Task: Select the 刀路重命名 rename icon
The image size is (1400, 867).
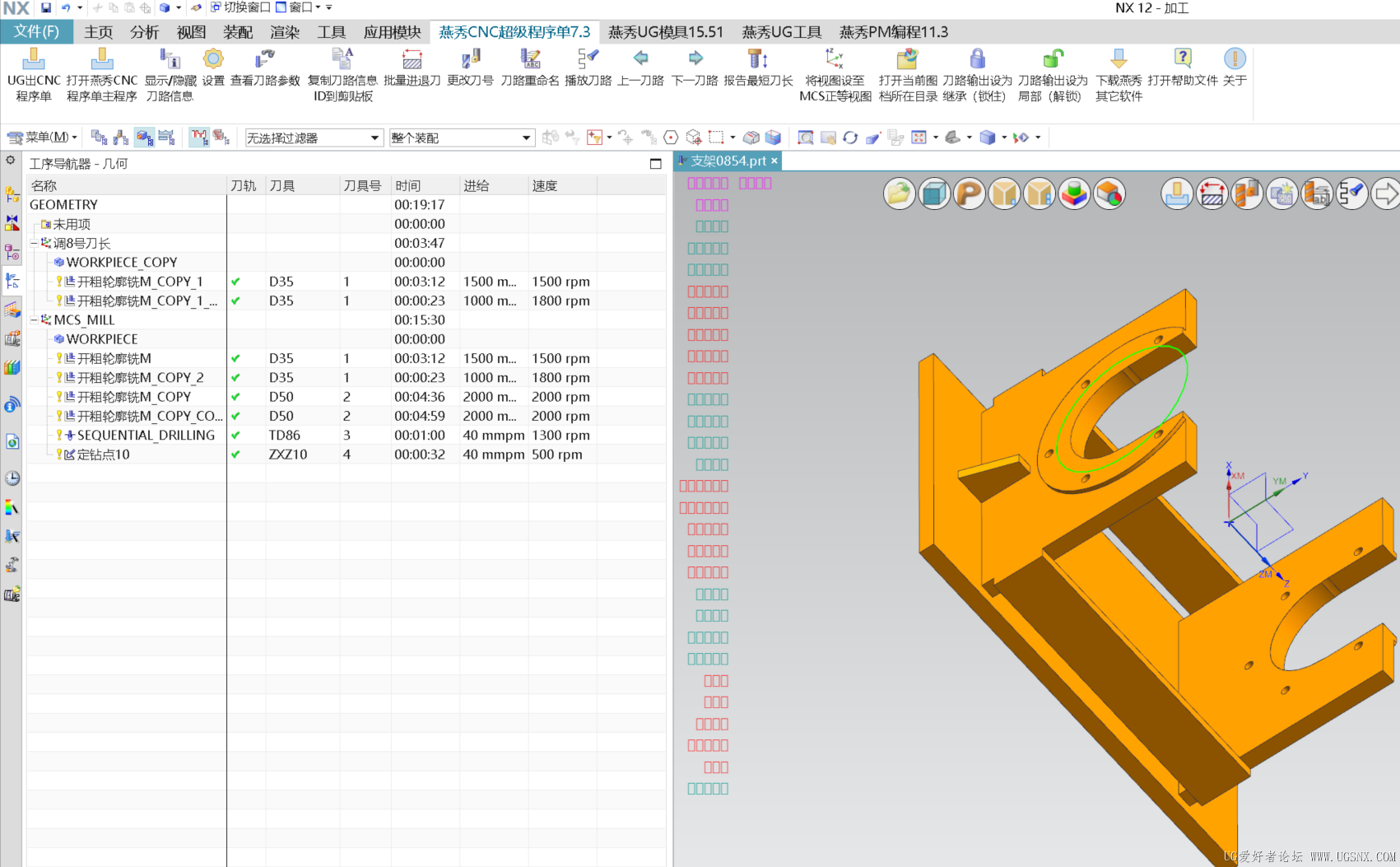Action: (x=530, y=59)
